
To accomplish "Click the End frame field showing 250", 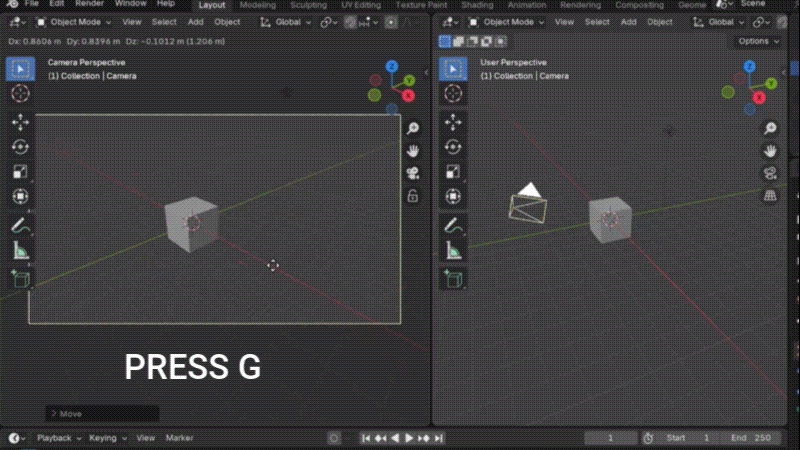I will (x=751, y=438).
